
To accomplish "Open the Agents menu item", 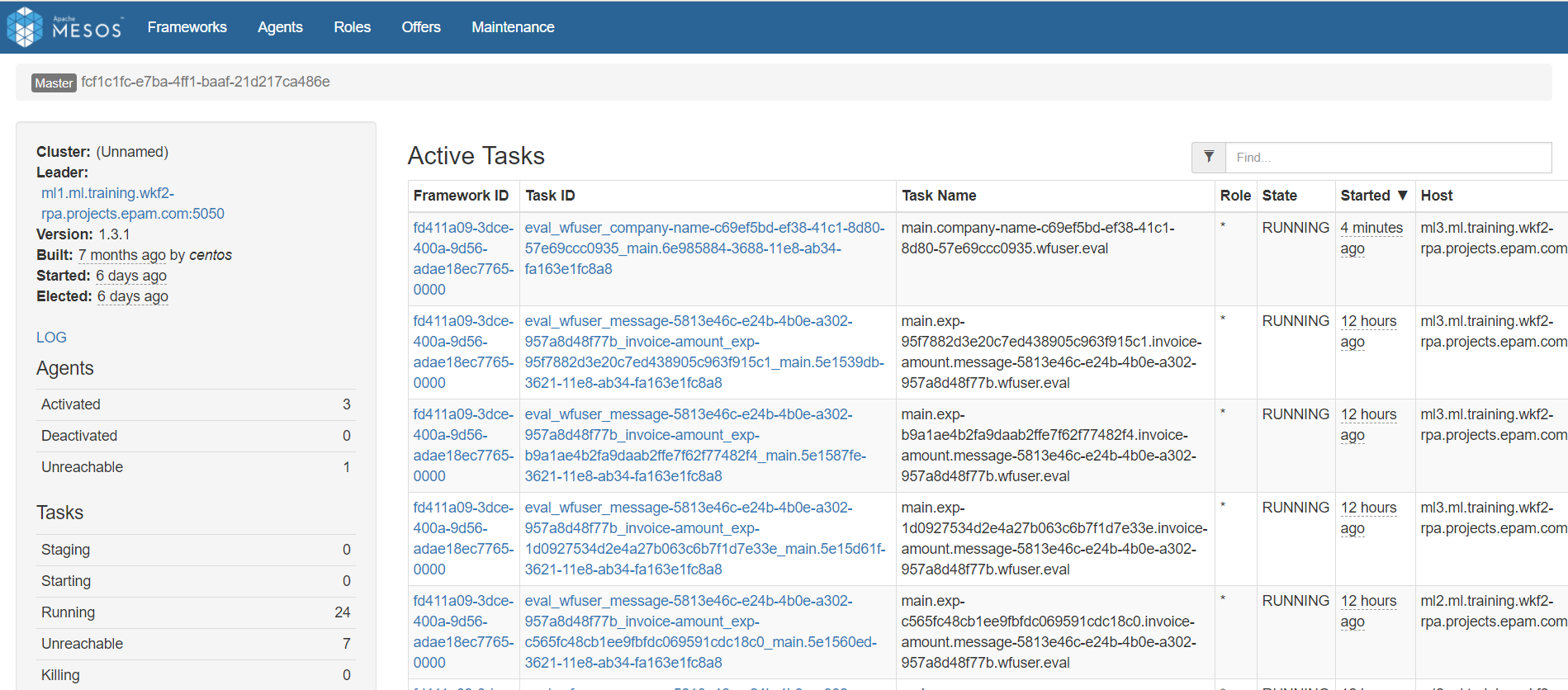I will click(x=280, y=27).
